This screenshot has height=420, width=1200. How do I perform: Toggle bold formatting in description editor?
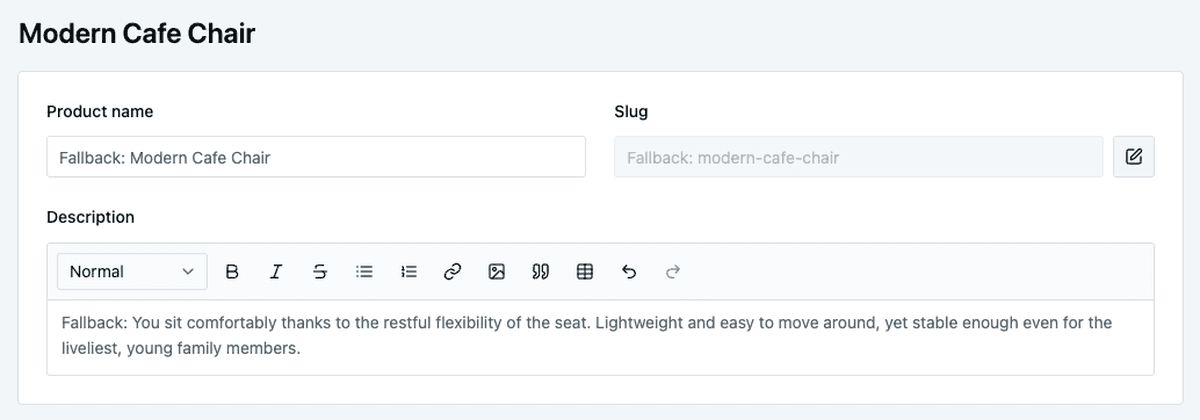pyautogui.click(x=232, y=272)
